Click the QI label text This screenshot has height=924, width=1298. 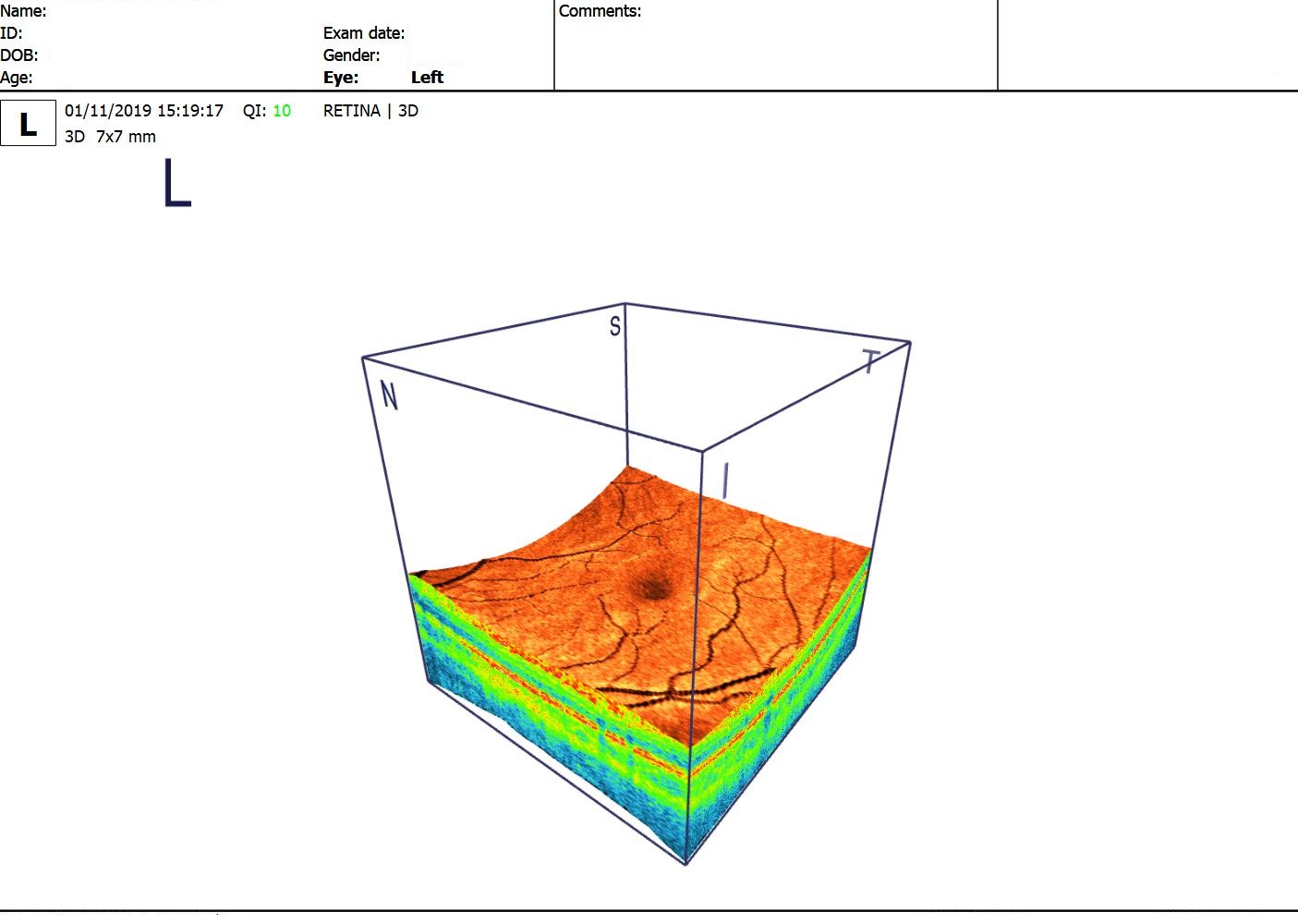click(254, 111)
